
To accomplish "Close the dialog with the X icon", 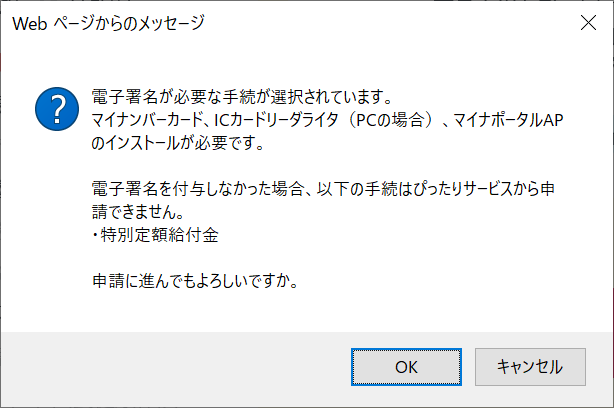I will [588, 23].
